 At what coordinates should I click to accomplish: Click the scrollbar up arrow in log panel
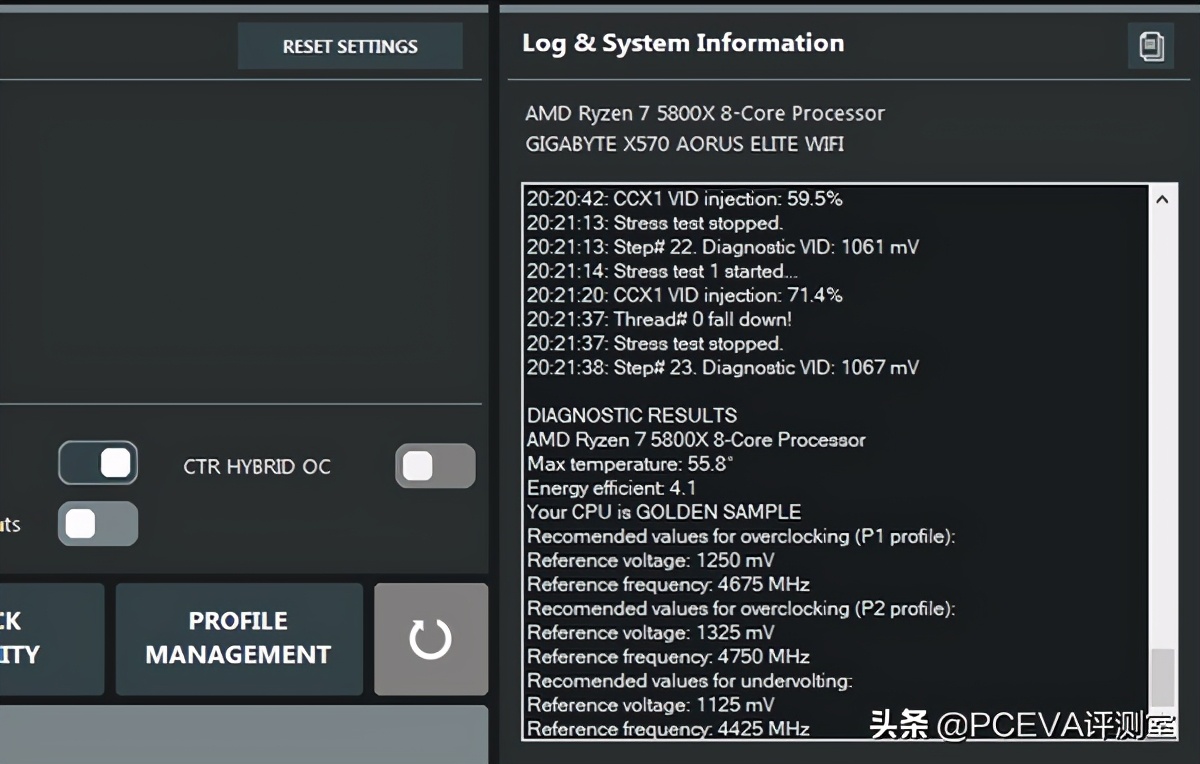click(x=1162, y=198)
